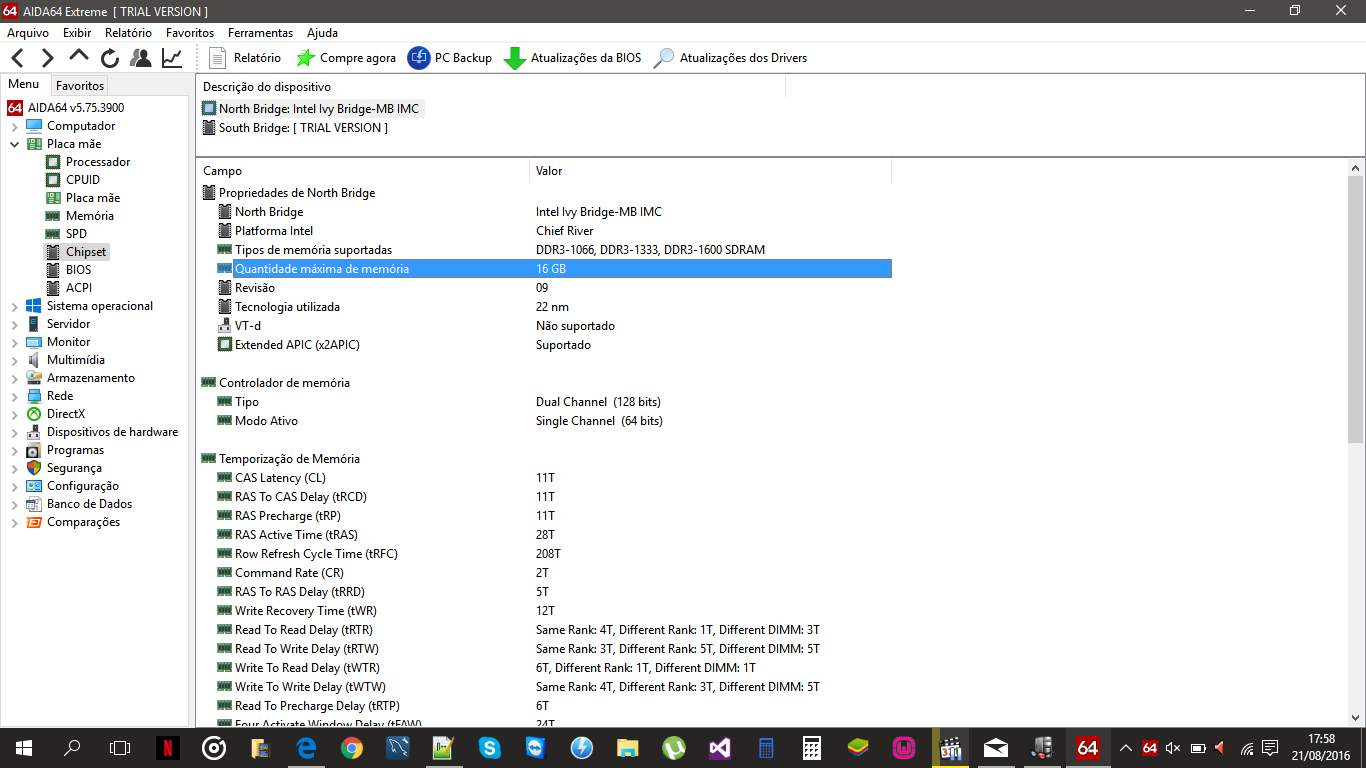Open the Relatório menu
This screenshot has height=768, width=1366.
[129, 33]
